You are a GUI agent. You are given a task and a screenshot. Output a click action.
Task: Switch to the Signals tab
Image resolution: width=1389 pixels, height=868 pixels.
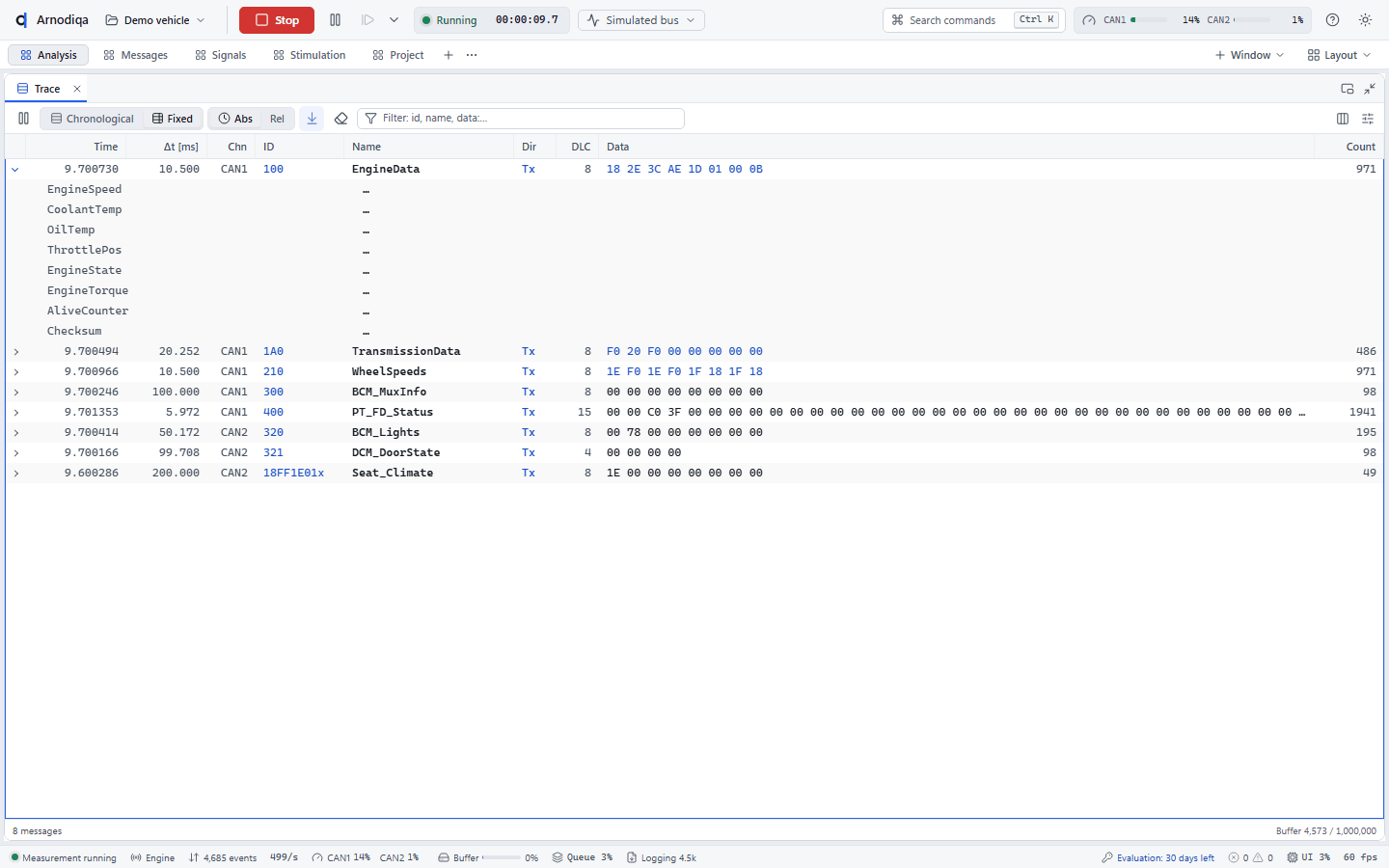(221, 55)
